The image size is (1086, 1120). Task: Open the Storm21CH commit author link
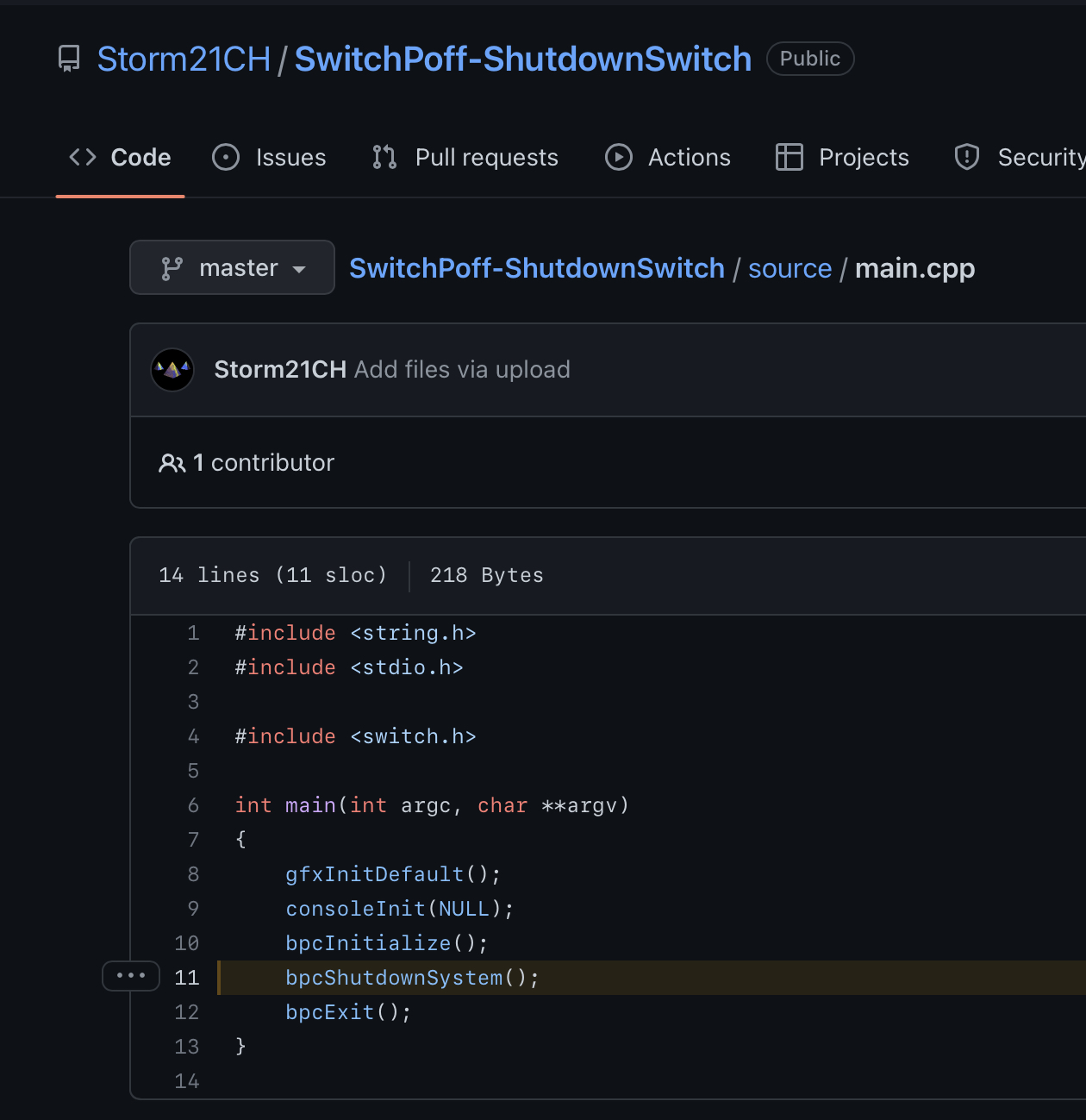click(x=280, y=369)
